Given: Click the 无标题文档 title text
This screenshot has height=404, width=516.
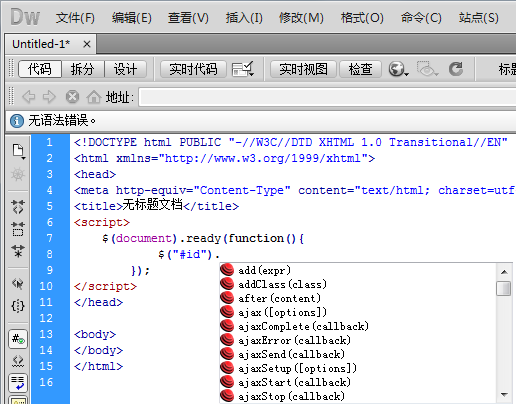Looking at the screenshot, I should click(153, 205).
